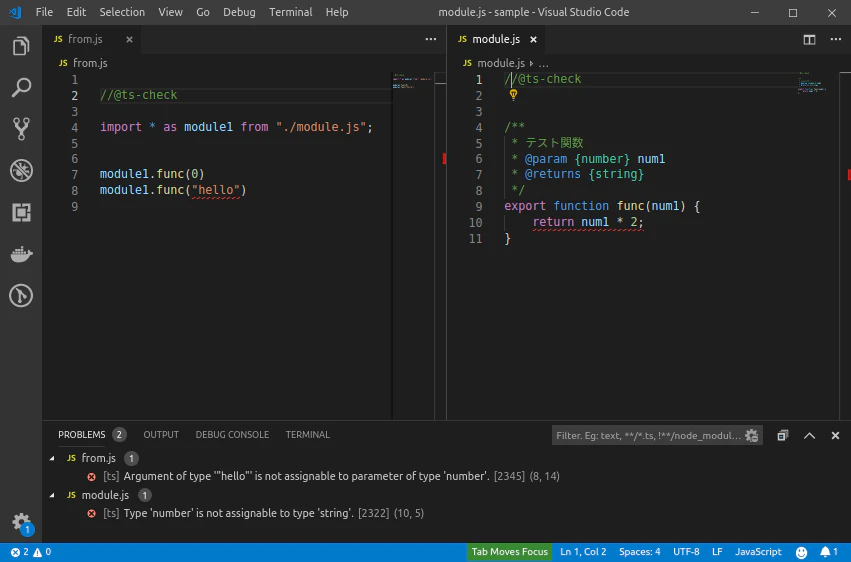Open More Actions for from.js editor group
The image size is (851, 562).
pos(431,39)
